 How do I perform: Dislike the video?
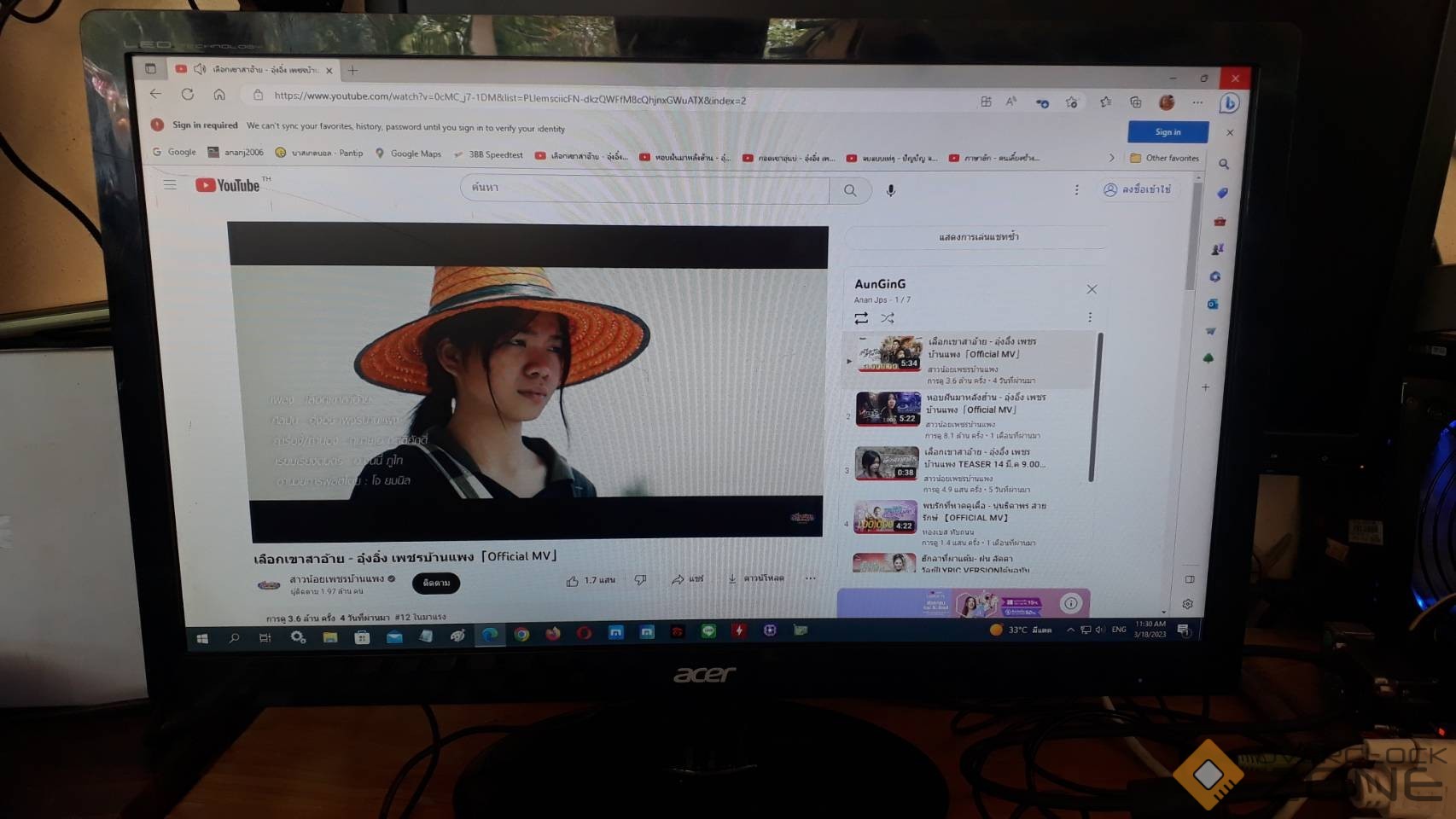pyautogui.click(x=640, y=579)
